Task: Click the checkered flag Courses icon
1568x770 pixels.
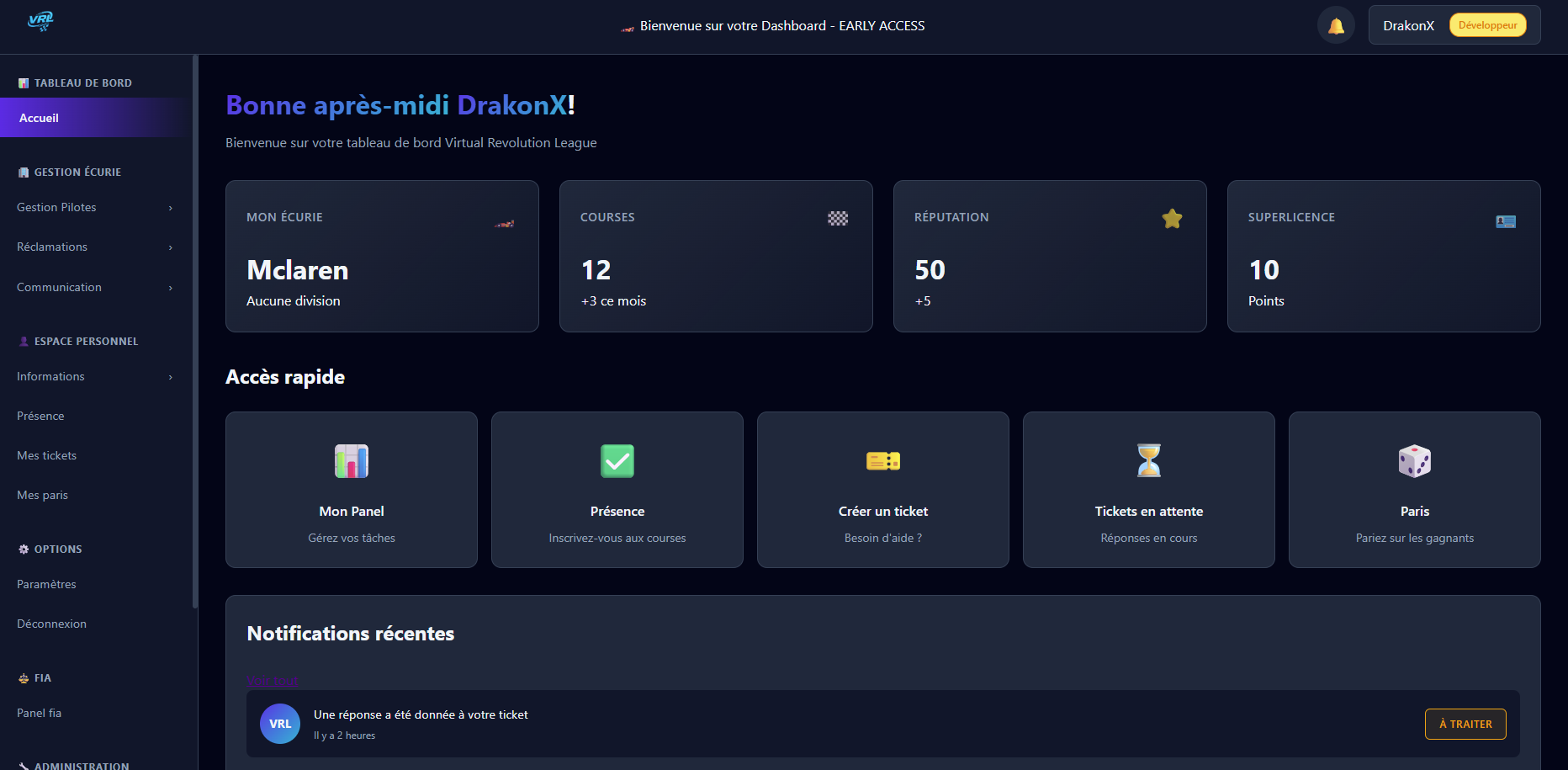Action: (838, 219)
